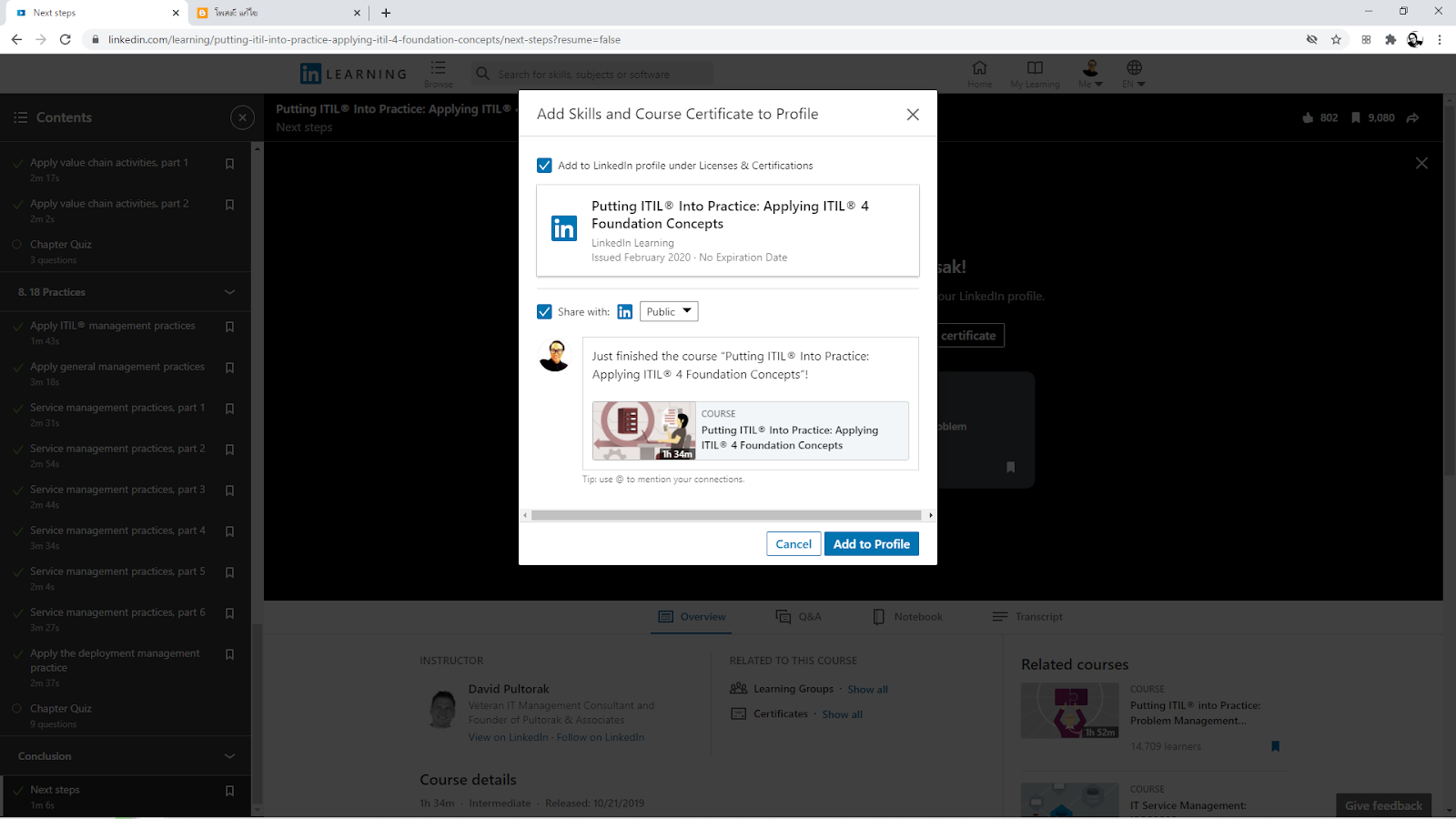Go back in the browser
The width and height of the screenshot is (1456, 819).
pyautogui.click(x=16, y=39)
